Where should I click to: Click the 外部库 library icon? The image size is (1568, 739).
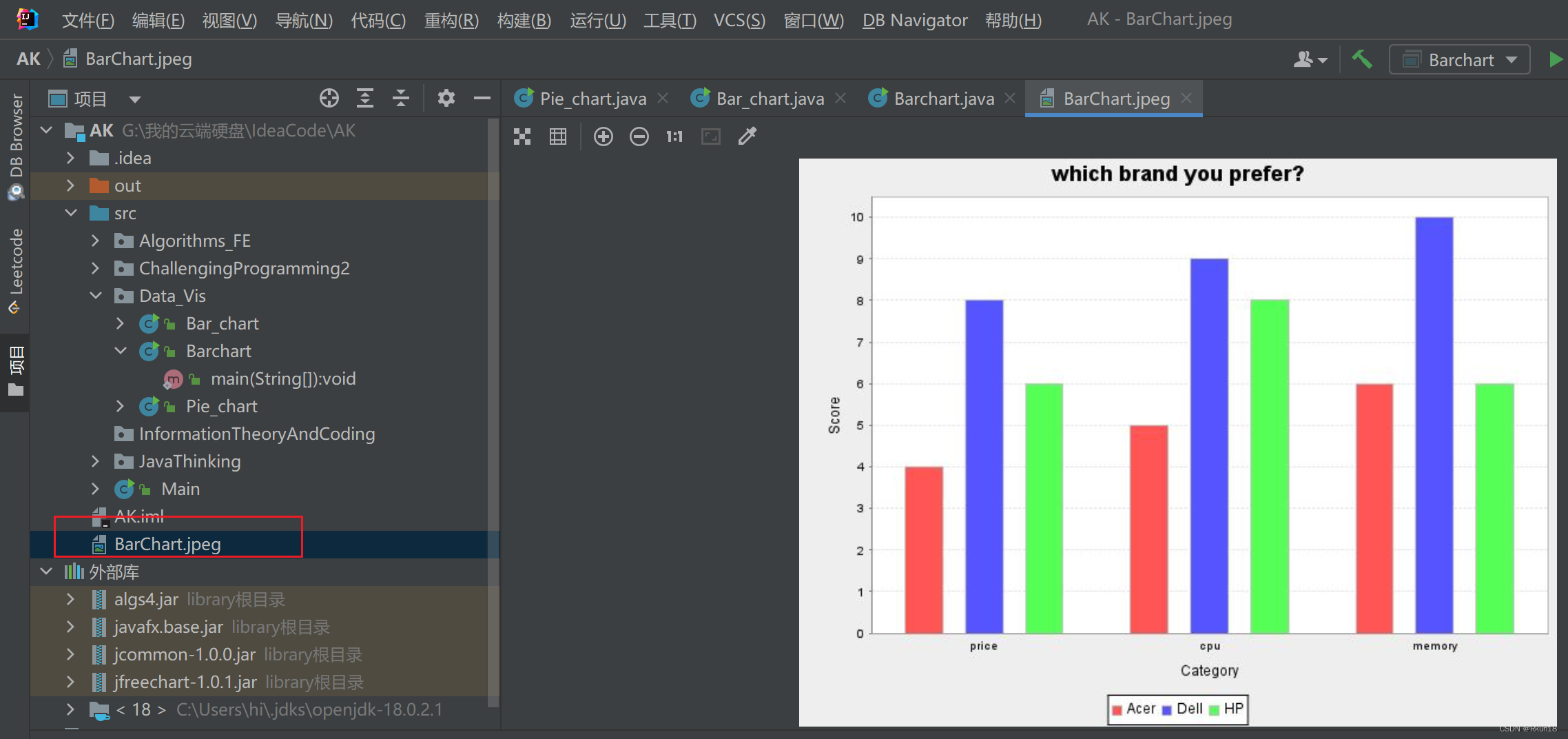point(74,571)
